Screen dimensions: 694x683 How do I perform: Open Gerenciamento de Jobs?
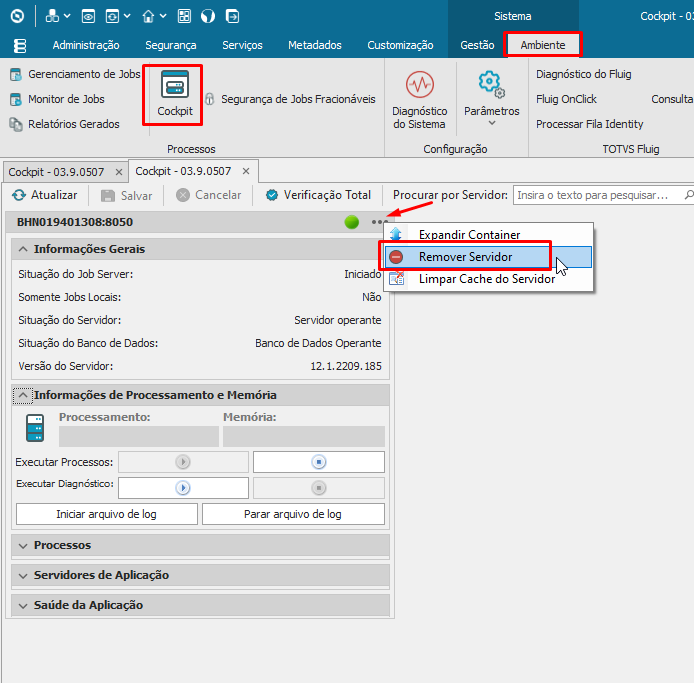coord(75,74)
